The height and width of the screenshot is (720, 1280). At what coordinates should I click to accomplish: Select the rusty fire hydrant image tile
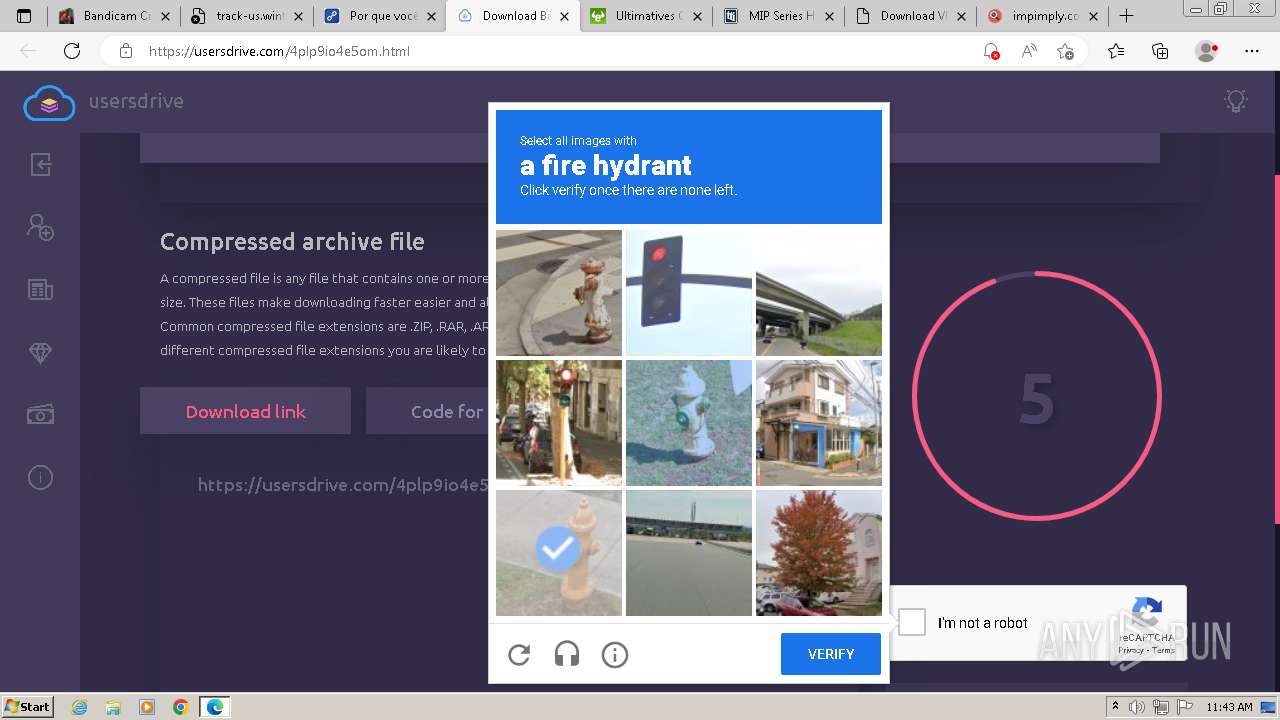(x=559, y=293)
